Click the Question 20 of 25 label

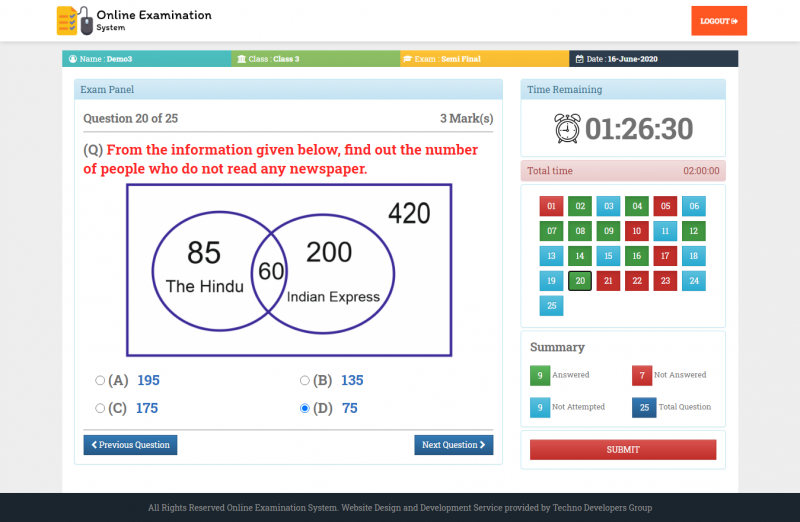[x=131, y=118]
